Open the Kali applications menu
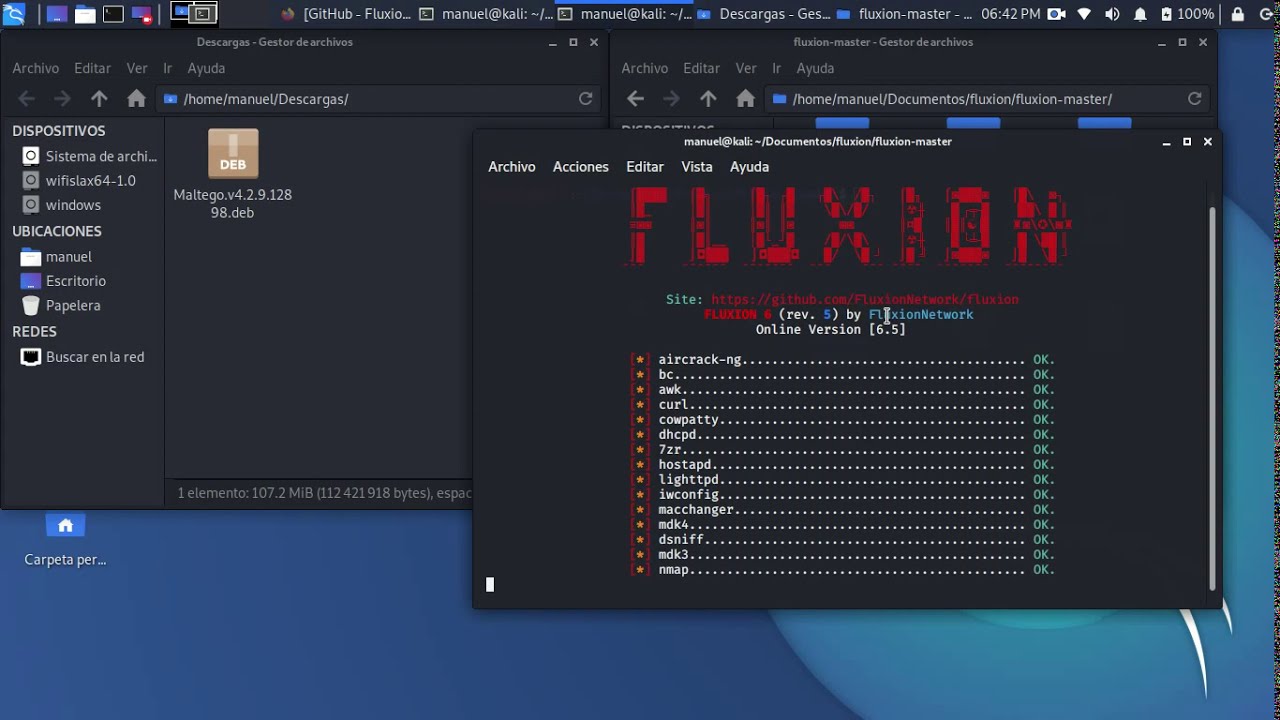Viewport: 1280px width, 720px height. [14, 14]
